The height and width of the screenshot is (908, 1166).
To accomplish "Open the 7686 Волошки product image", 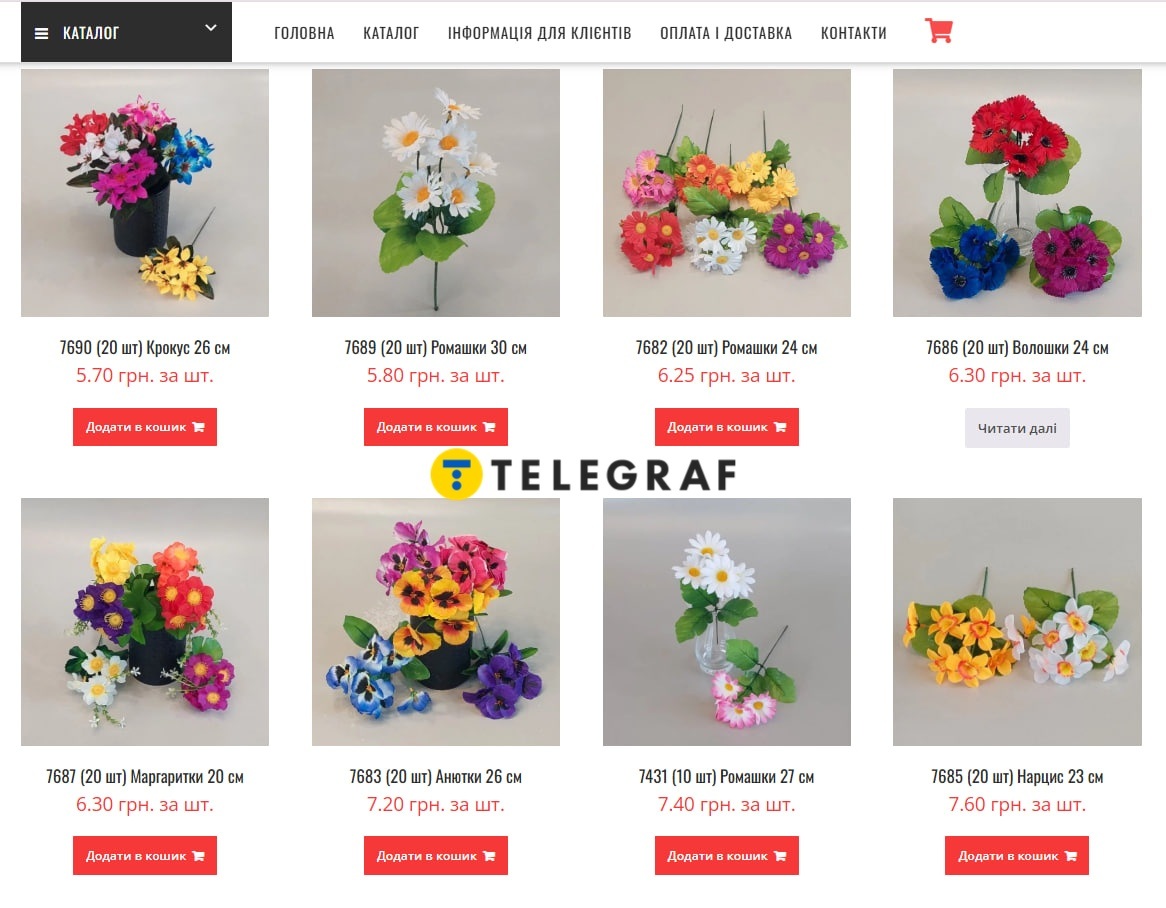I will [x=1017, y=193].
